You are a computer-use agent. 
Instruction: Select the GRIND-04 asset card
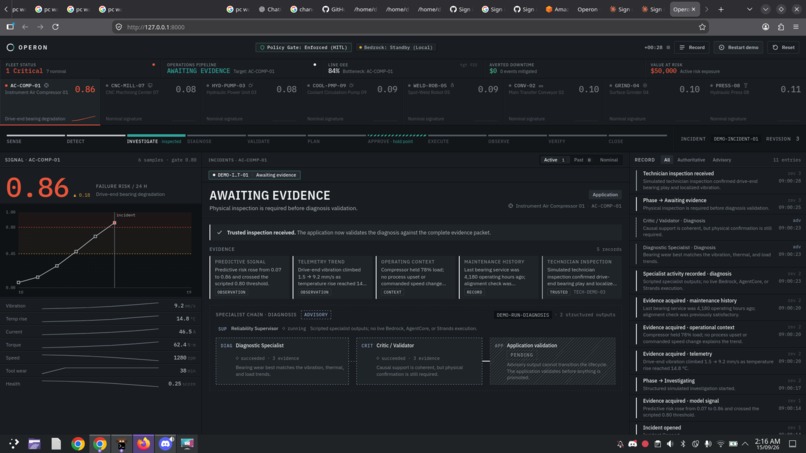point(655,102)
